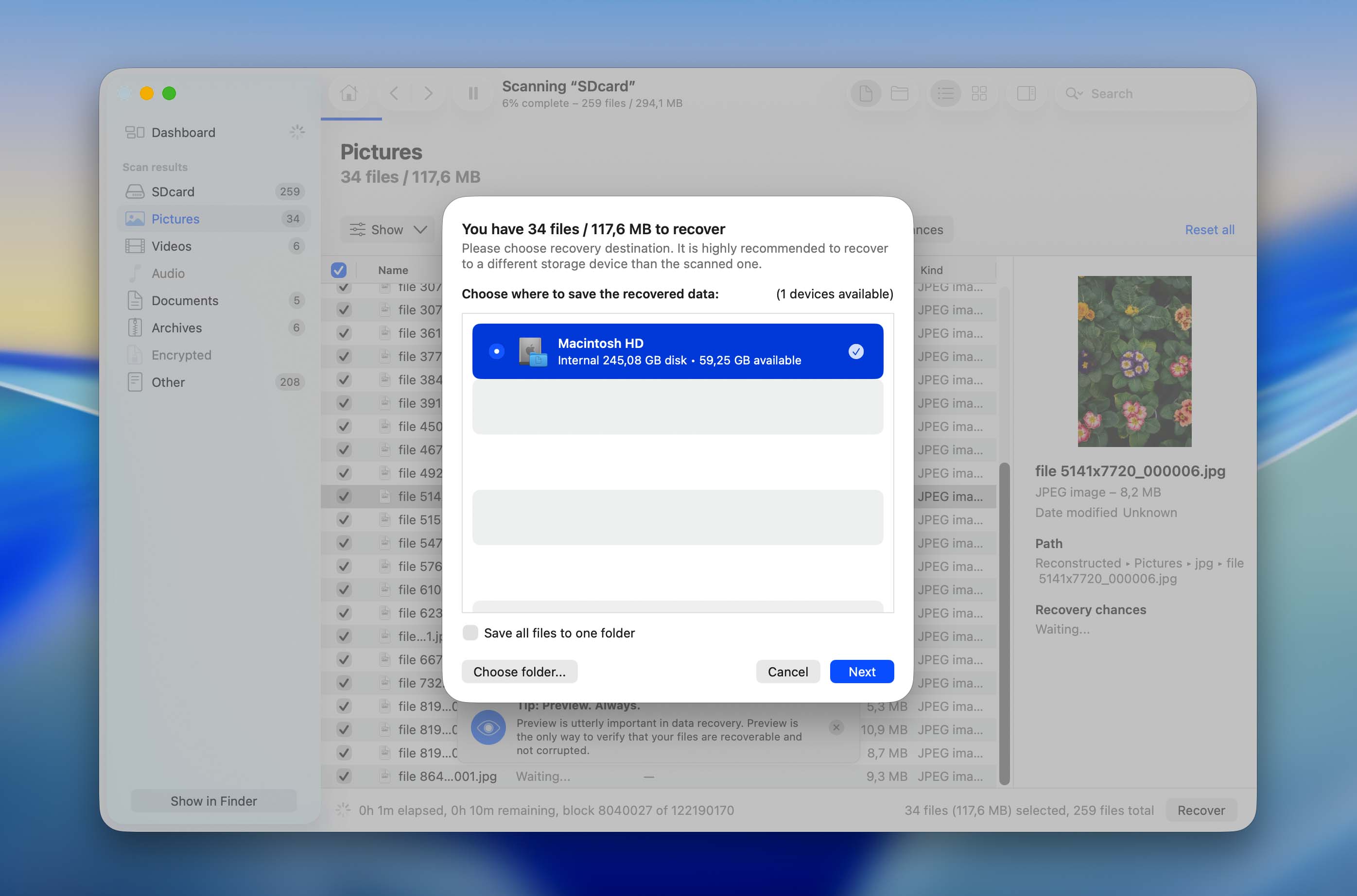Click the Recover button in status bar
The height and width of the screenshot is (896, 1357).
1201,810
